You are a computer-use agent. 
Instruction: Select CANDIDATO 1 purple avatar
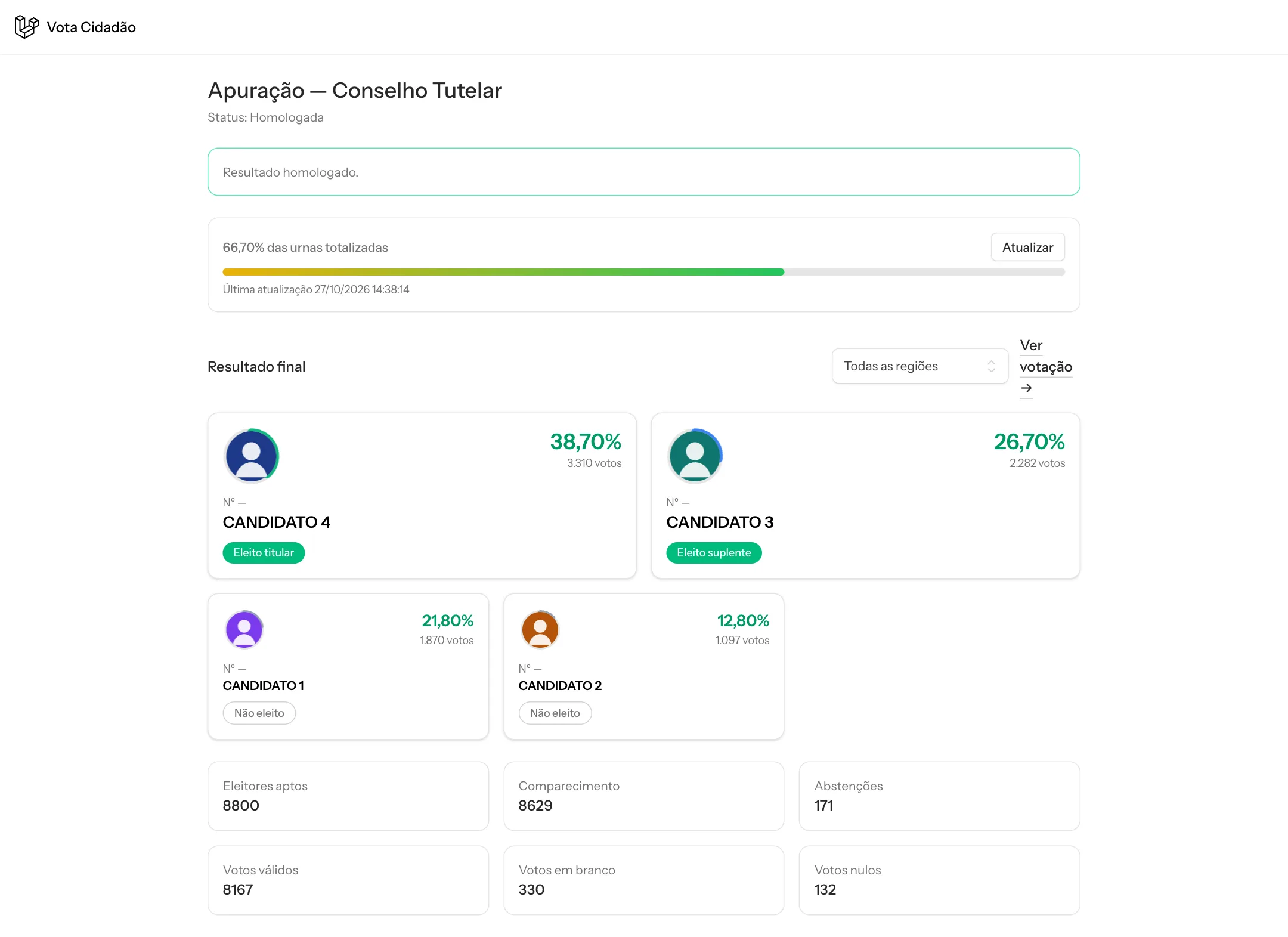point(244,629)
